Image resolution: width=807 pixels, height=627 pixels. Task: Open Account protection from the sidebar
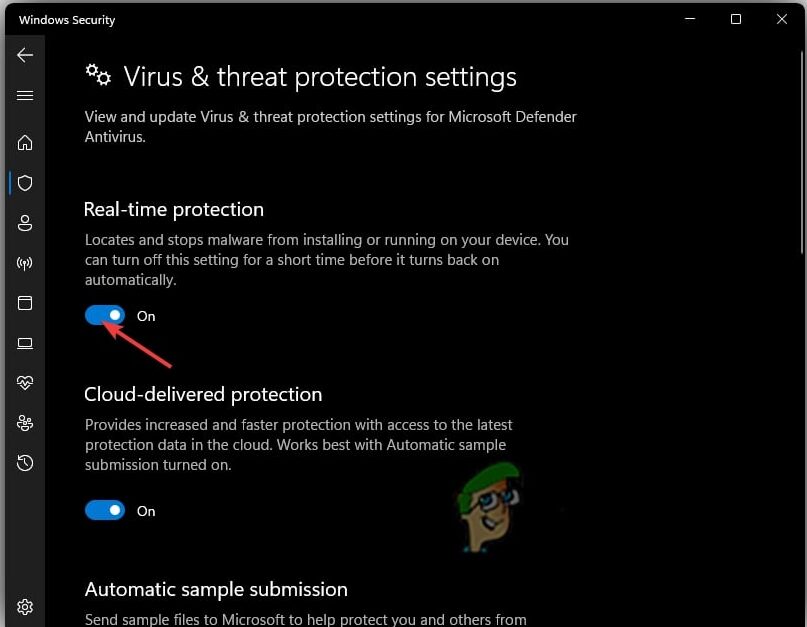[25, 223]
